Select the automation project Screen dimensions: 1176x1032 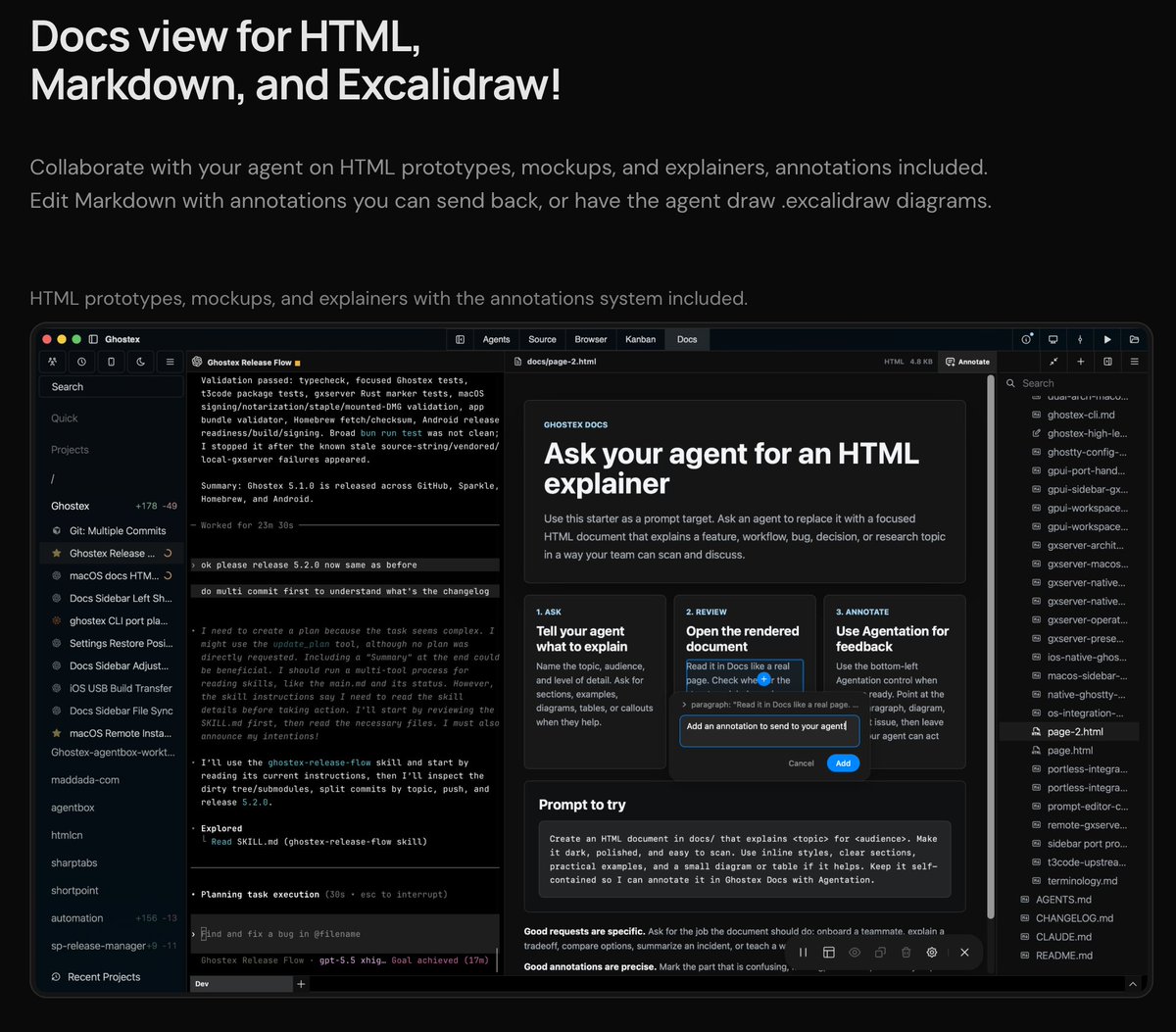tap(112, 918)
